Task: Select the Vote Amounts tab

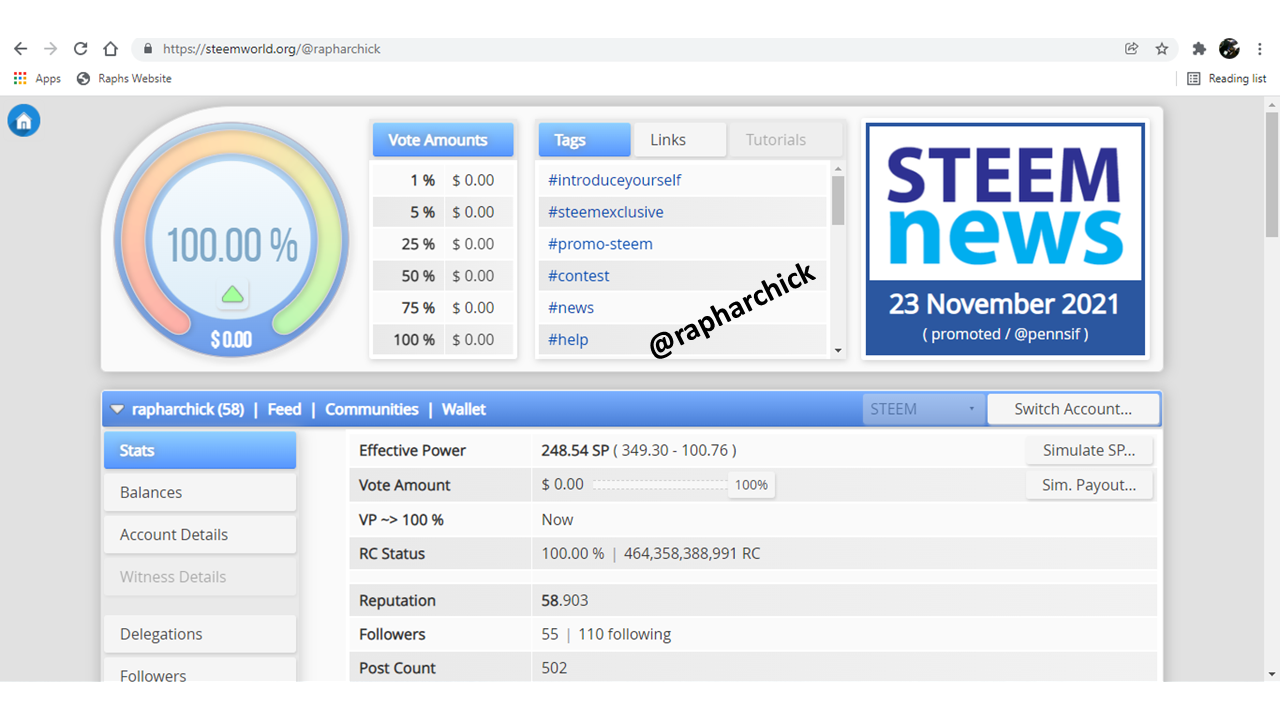Action: tap(443, 140)
